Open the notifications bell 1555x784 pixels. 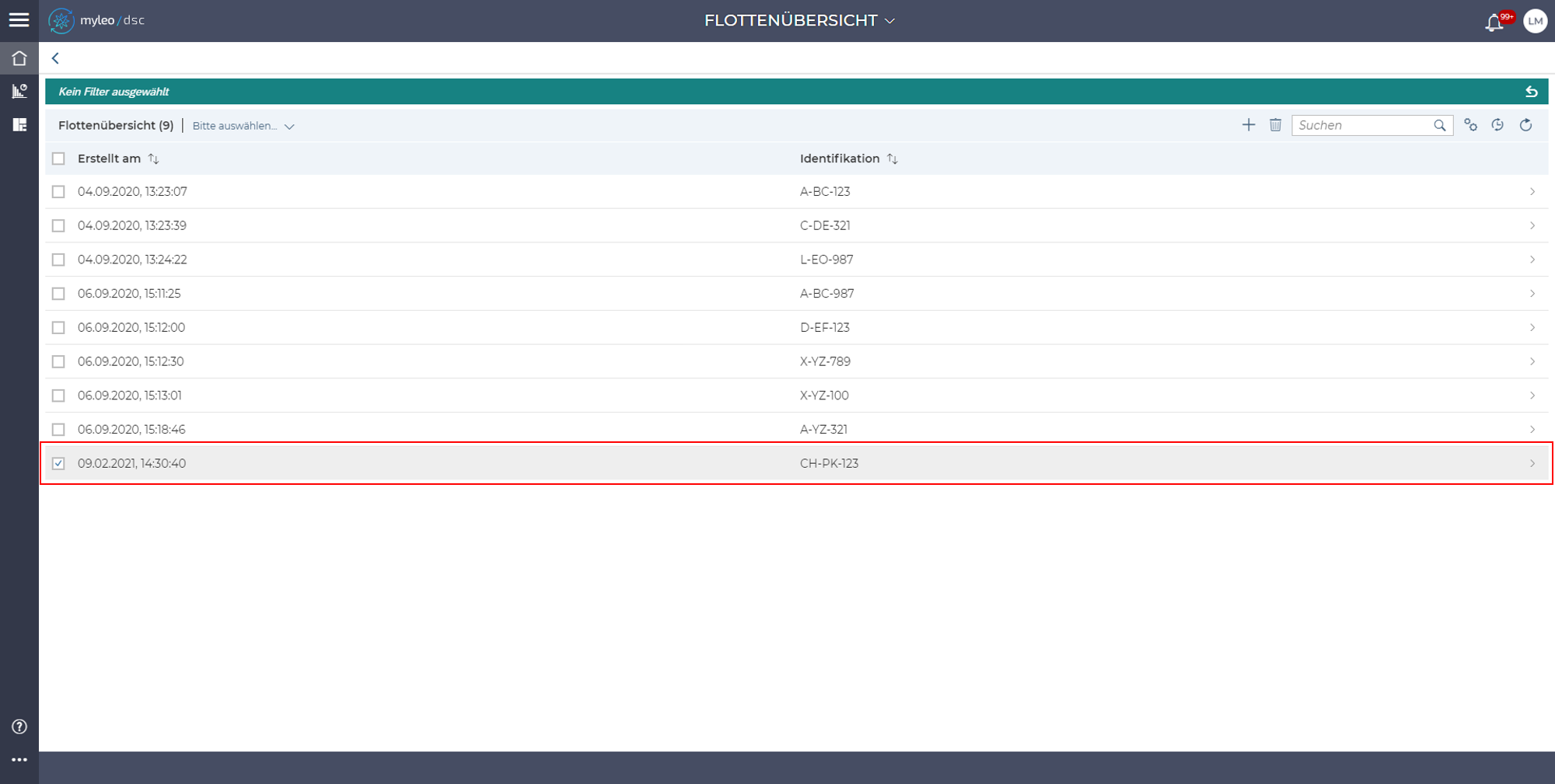[1494, 23]
